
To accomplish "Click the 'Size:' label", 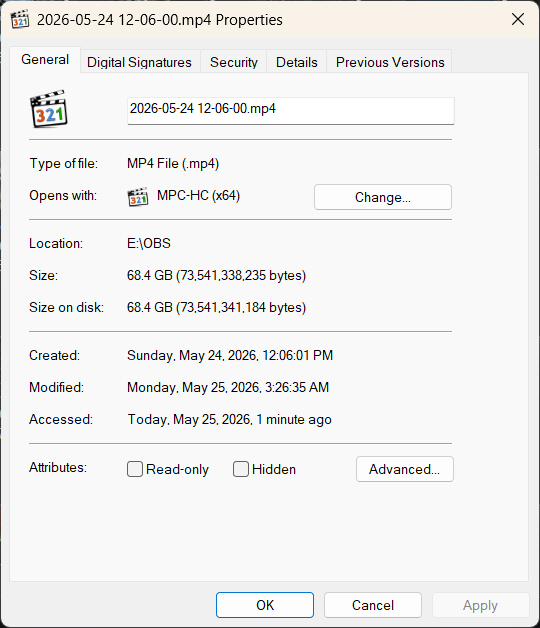I will [x=43, y=276].
